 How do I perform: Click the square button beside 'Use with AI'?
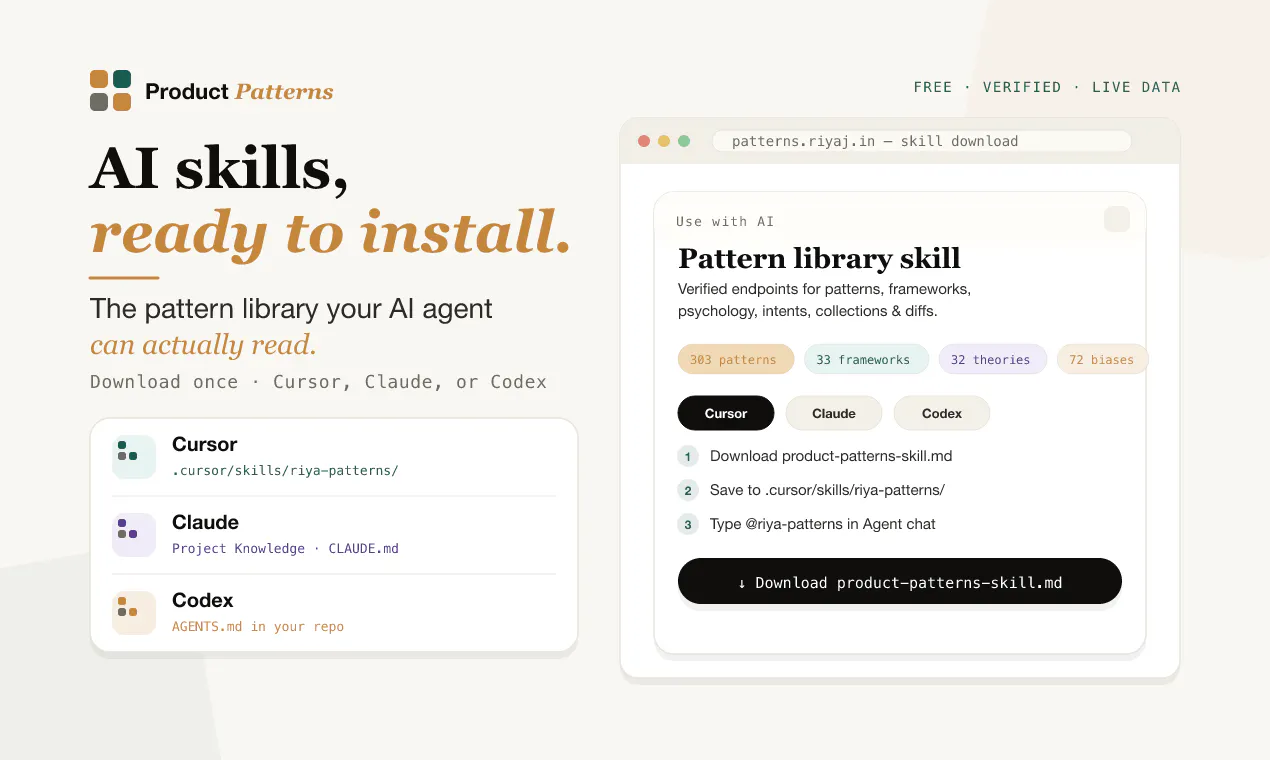point(1117,219)
